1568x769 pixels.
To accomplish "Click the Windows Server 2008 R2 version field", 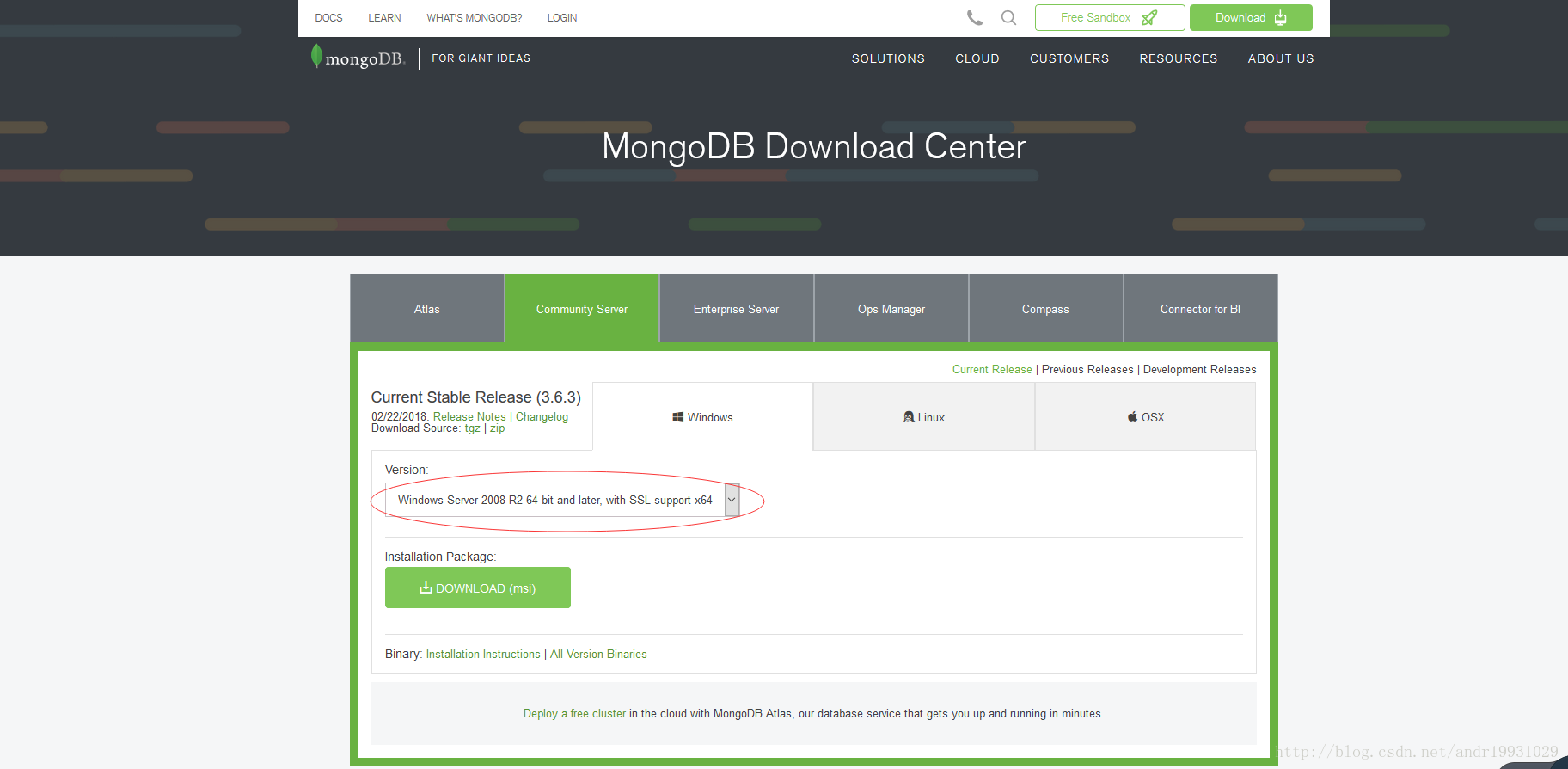I will coord(562,500).
